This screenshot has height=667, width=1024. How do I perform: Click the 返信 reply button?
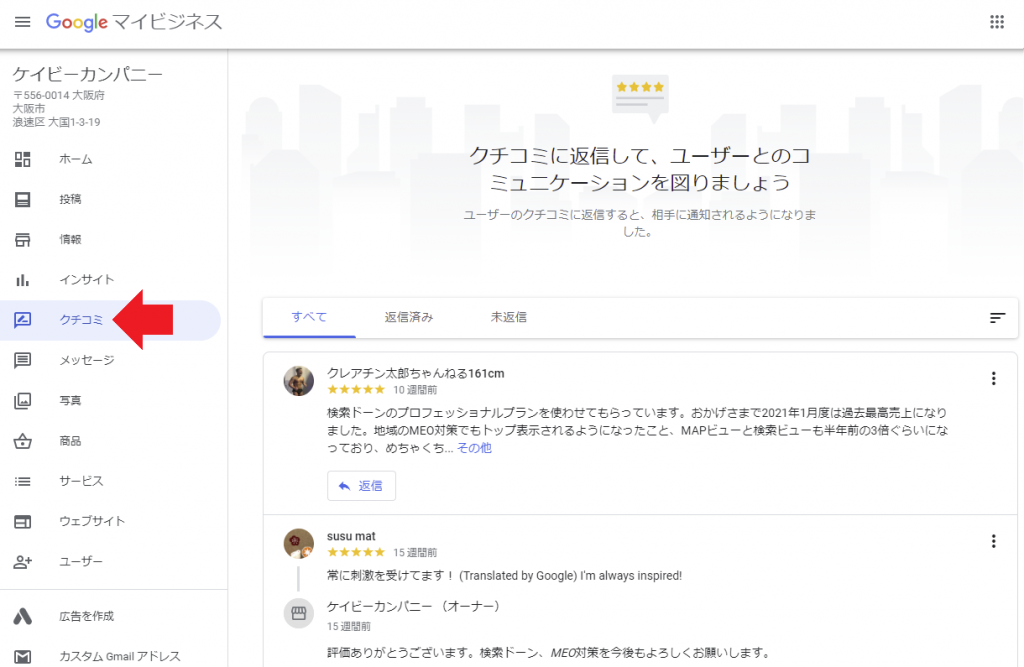click(361, 486)
